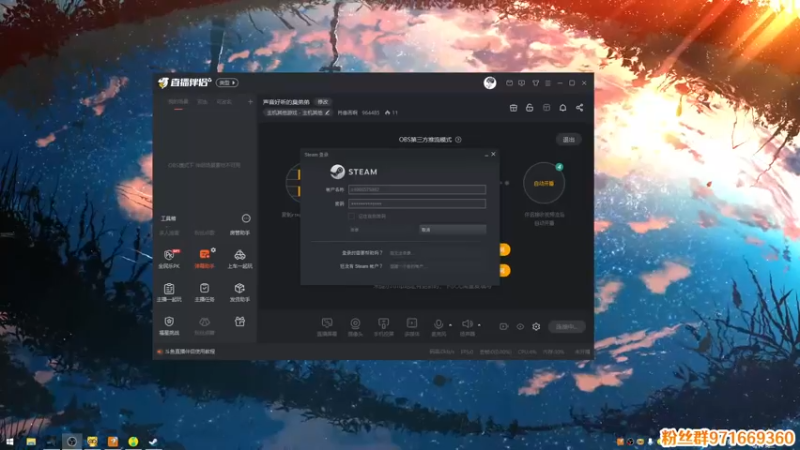800x450 pixels.
Task: Click the notification bell icon
Action: [x=563, y=108]
